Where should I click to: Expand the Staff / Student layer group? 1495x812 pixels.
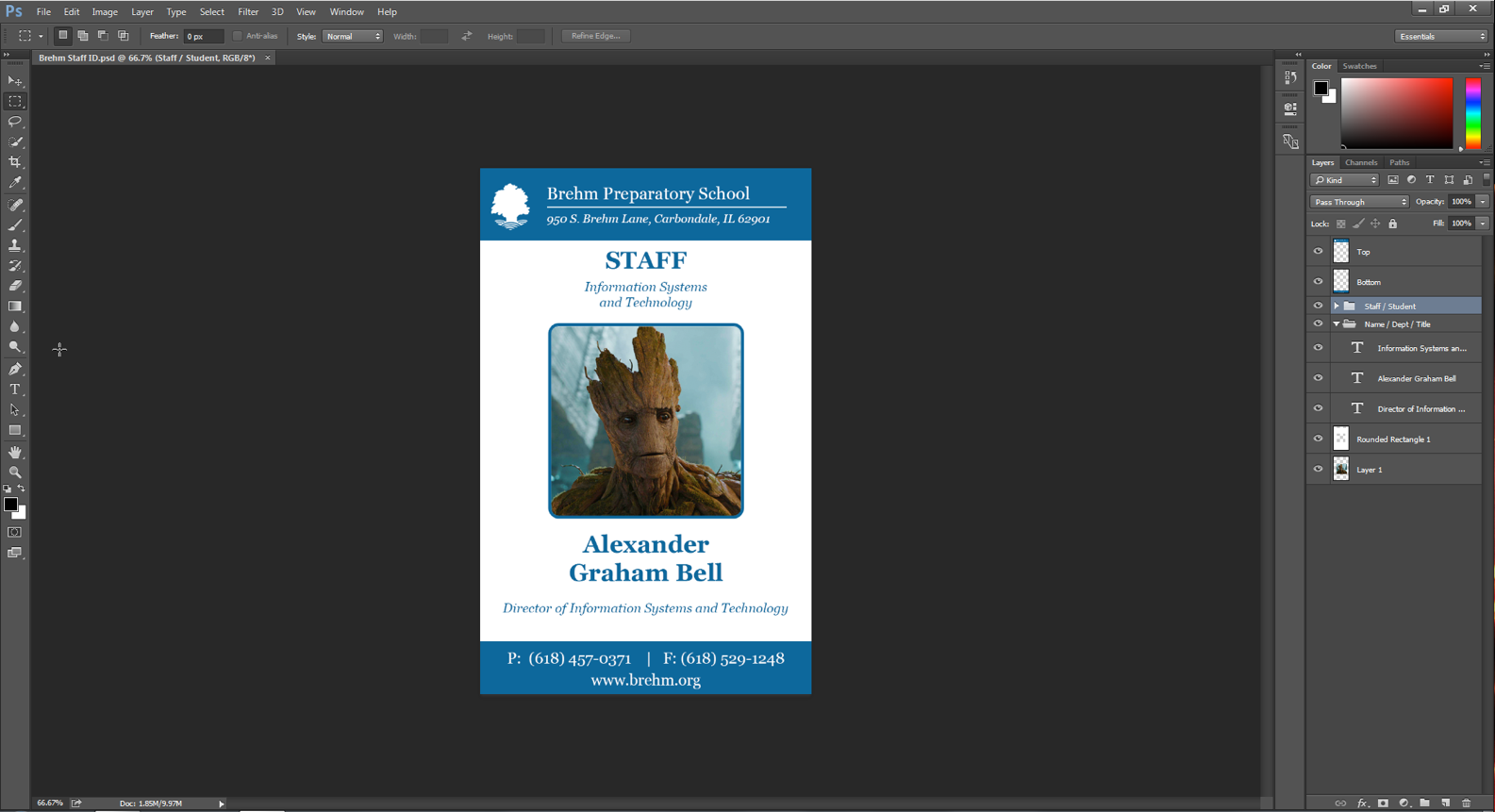[1336, 307]
